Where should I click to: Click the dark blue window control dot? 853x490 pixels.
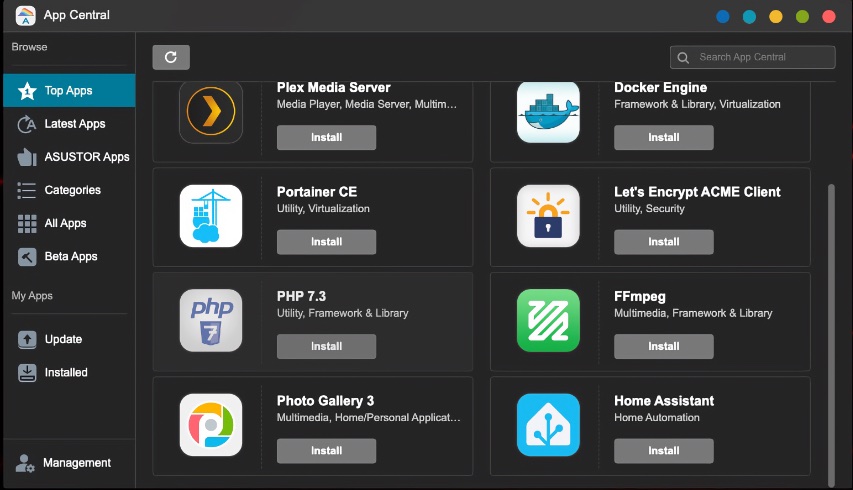point(723,16)
